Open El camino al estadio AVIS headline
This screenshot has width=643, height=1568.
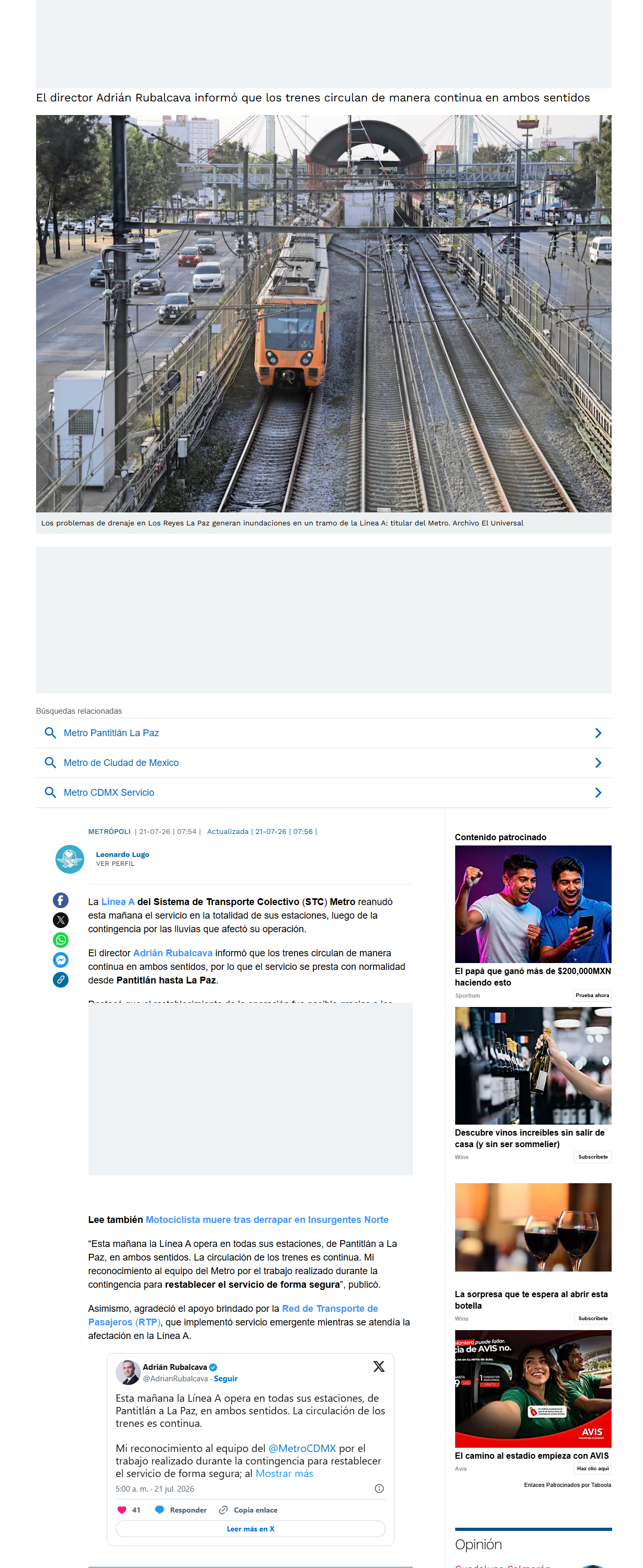coord(532,1456)
